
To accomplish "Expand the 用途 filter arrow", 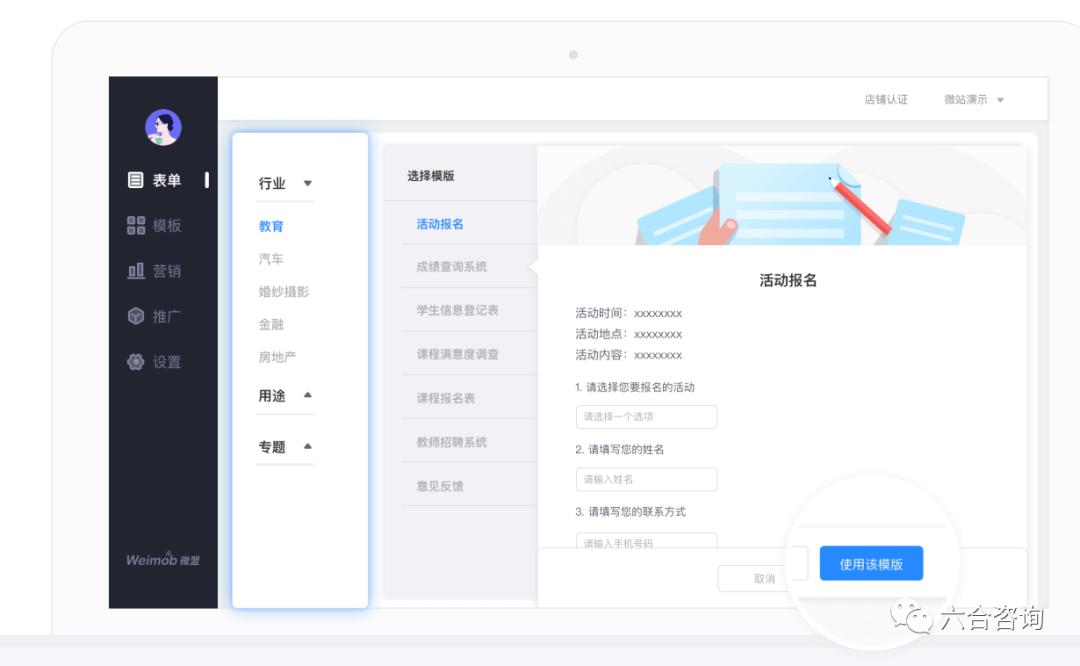I will (x=308, y=395).
